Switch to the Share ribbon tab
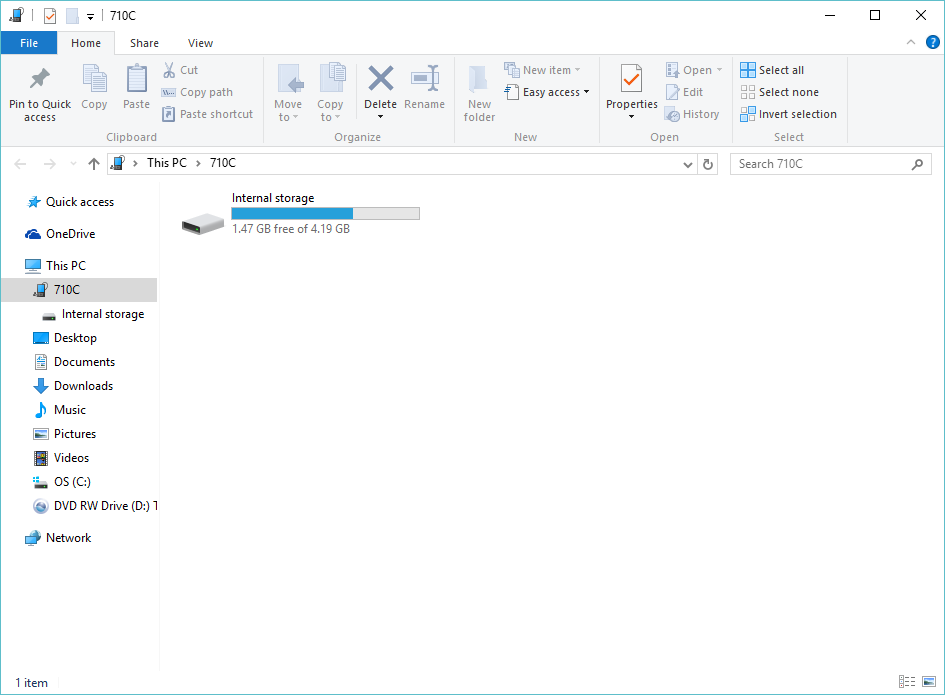945x695 pixels. [144, 43]
